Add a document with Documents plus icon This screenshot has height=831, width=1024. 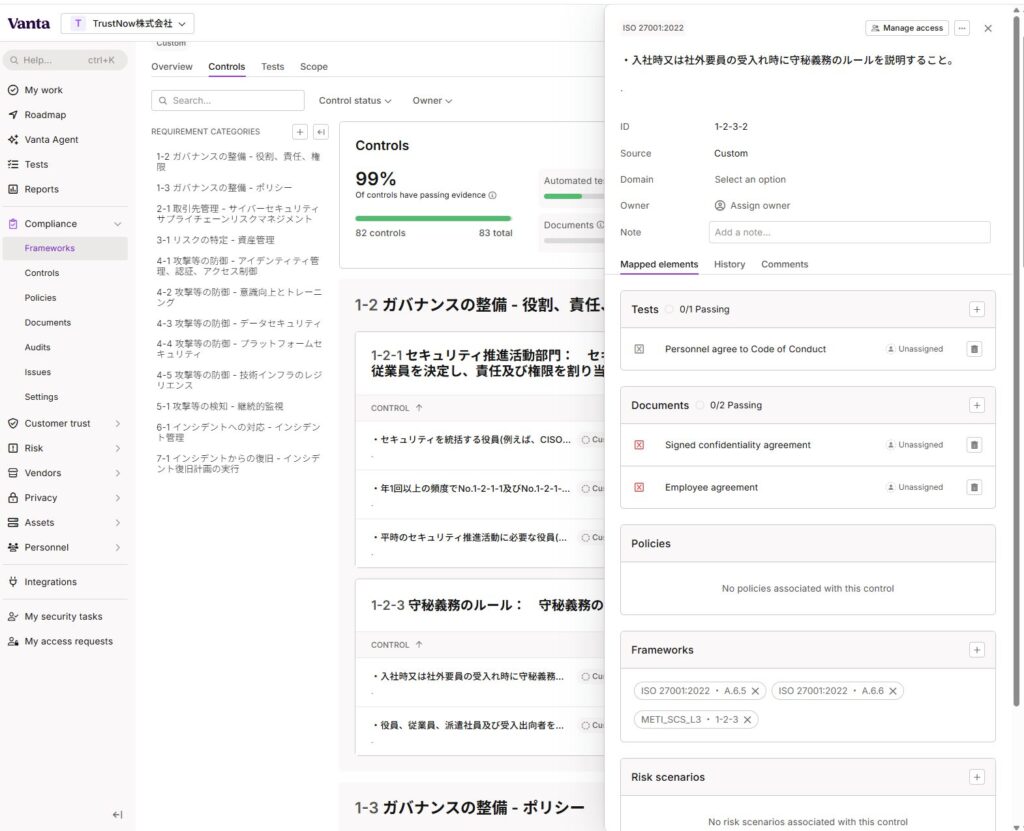pos(976,405)
